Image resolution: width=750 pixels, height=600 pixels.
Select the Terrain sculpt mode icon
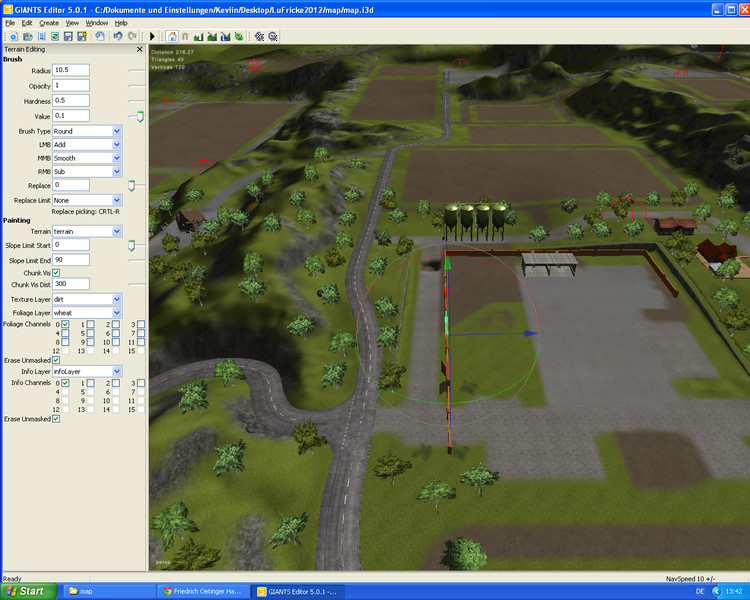point(199,36)
